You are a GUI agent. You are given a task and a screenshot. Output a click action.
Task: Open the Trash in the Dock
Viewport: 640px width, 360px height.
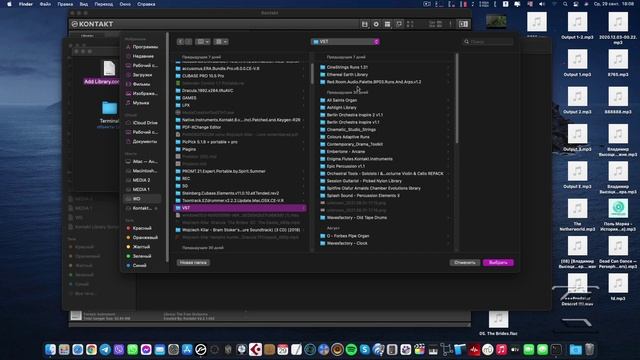click(x=589, y=350)
